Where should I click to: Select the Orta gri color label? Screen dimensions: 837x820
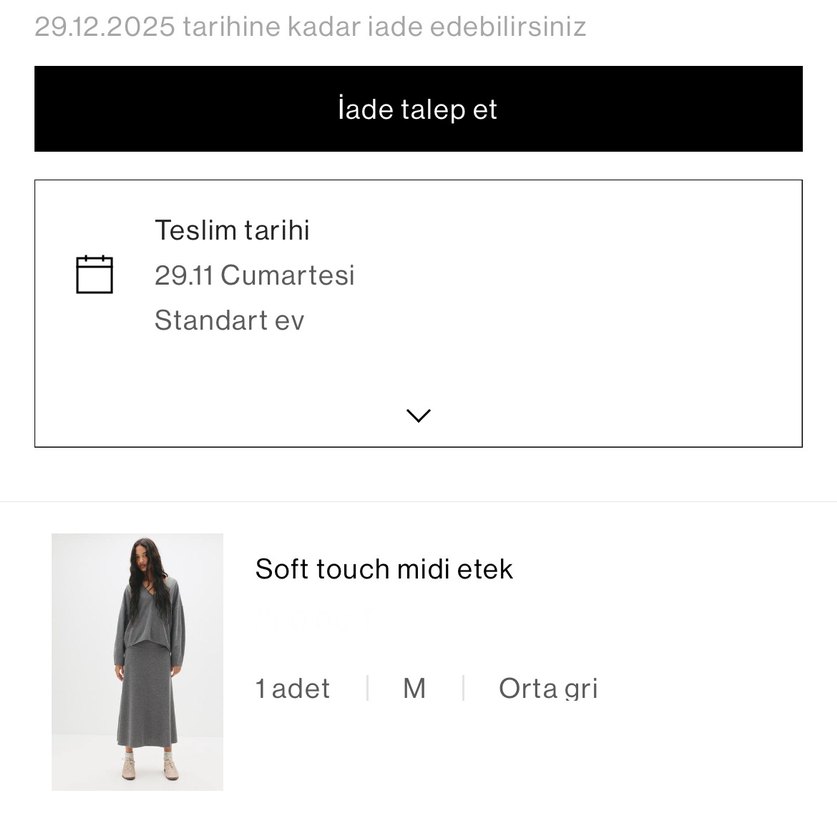[x=548, y=688]
